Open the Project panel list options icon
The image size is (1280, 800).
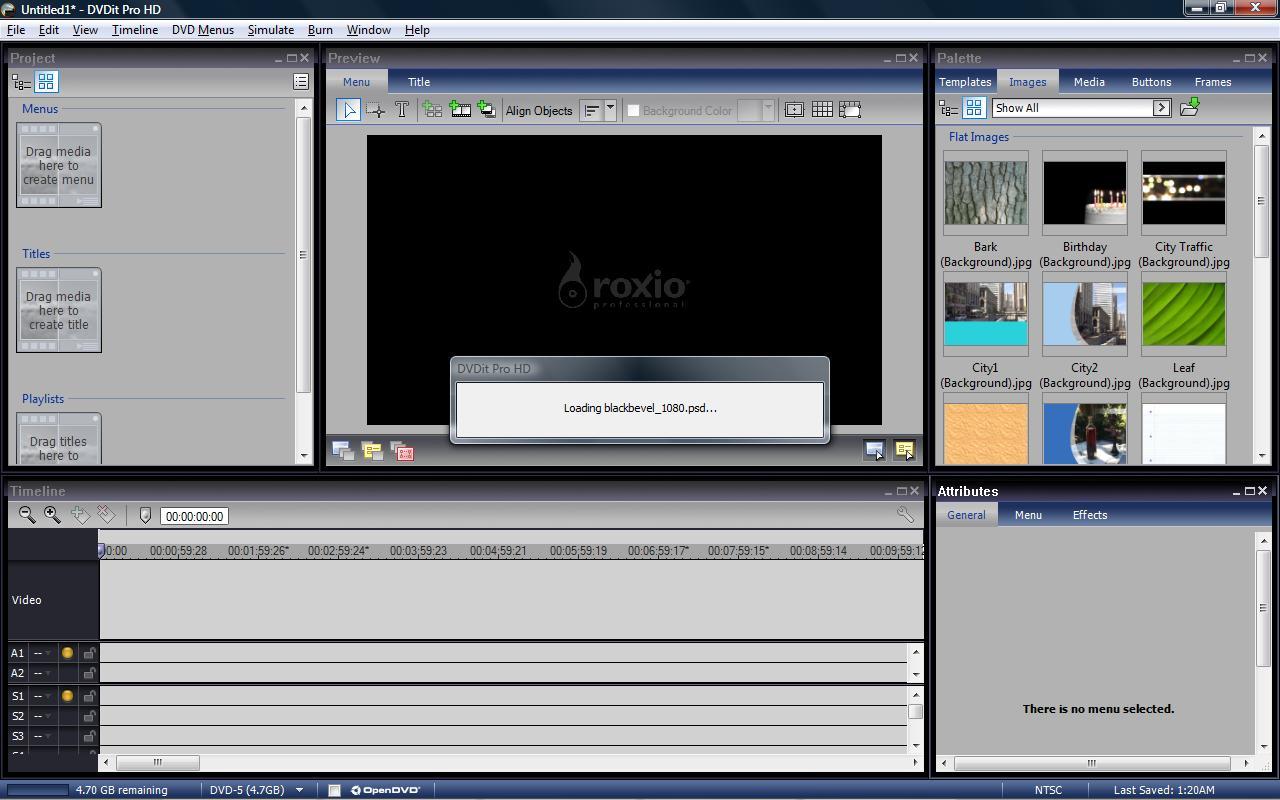301,82
